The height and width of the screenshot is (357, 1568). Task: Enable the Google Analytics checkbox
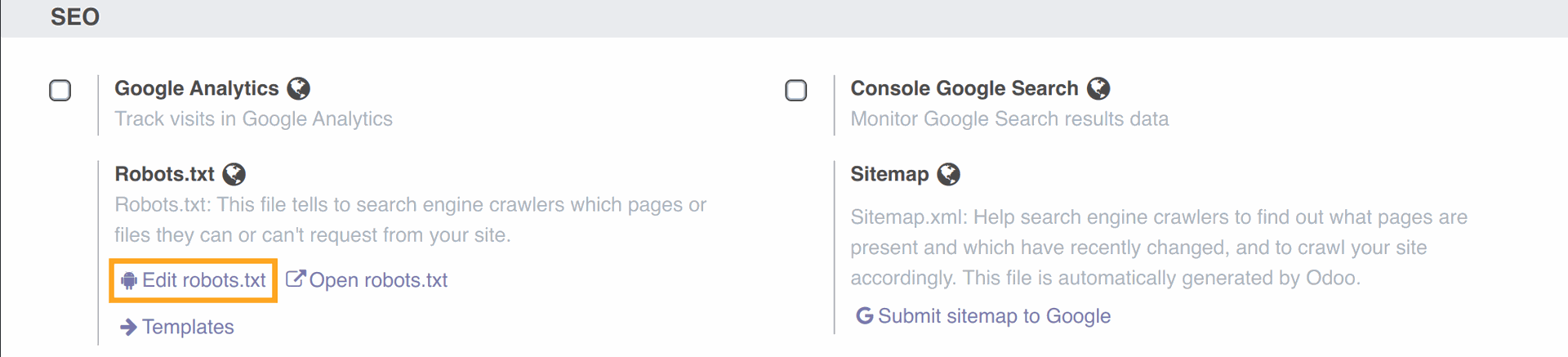point(60,90)
